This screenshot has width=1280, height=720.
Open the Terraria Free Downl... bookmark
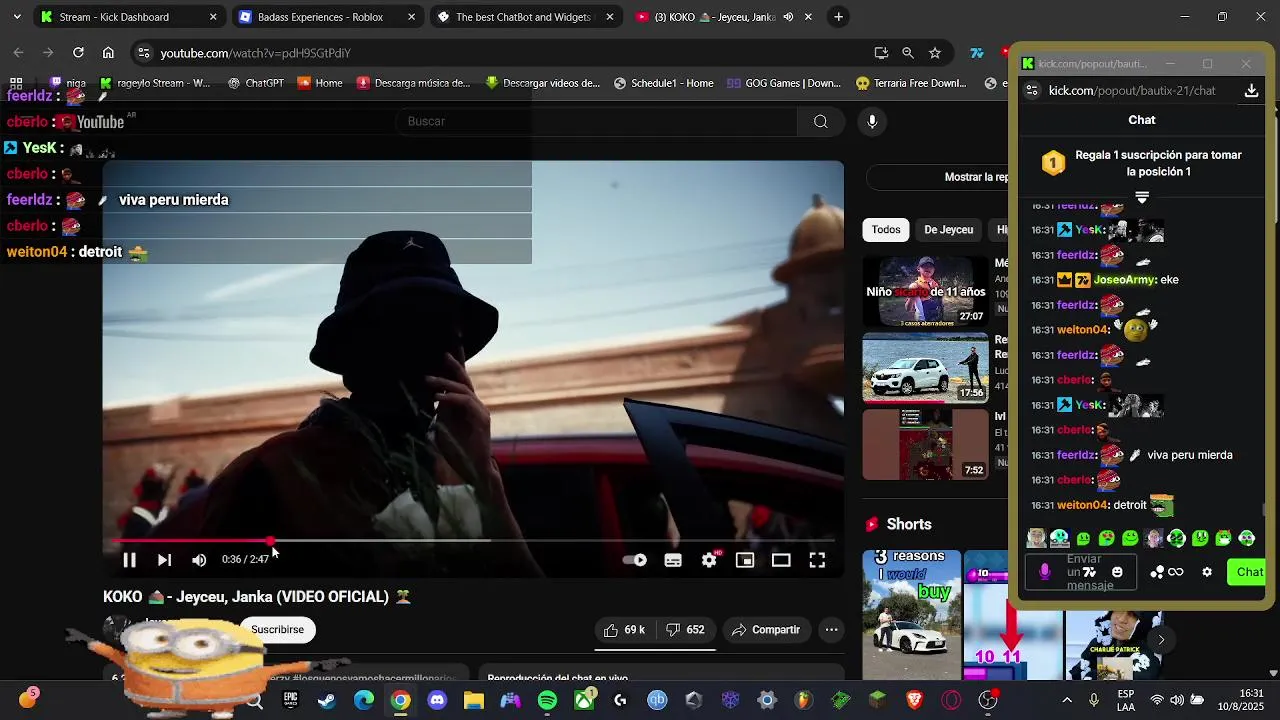point(910,83)
